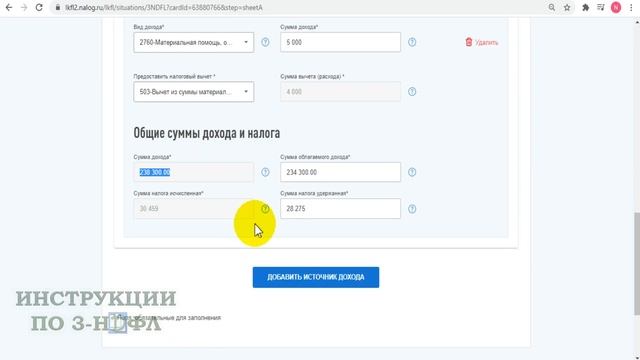
Task: Go back with browser back arrow
Action: [9, 7]
